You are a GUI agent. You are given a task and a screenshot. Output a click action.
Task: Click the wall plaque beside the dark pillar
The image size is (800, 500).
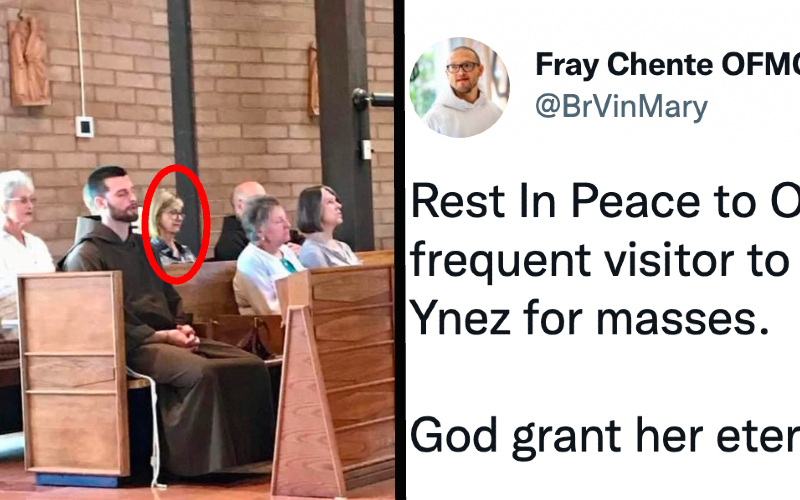pos(313,80)
